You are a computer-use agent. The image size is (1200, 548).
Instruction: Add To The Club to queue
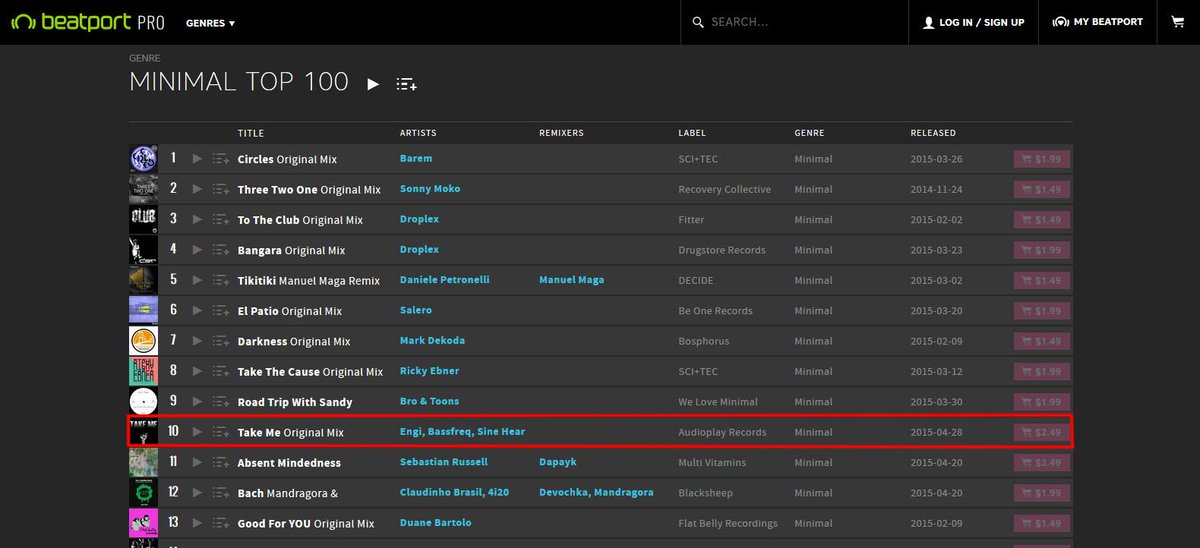(221, 219)
